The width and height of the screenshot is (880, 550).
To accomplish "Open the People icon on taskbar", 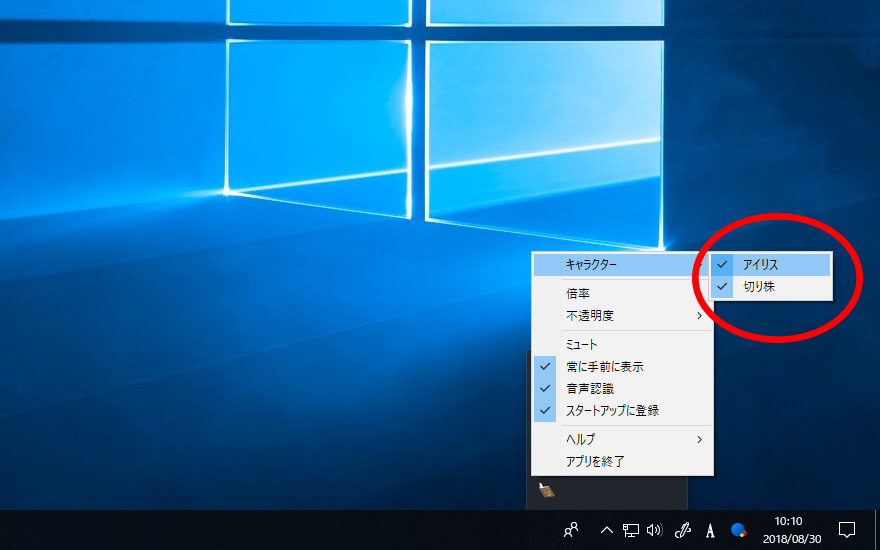I will tap(571, 529).
